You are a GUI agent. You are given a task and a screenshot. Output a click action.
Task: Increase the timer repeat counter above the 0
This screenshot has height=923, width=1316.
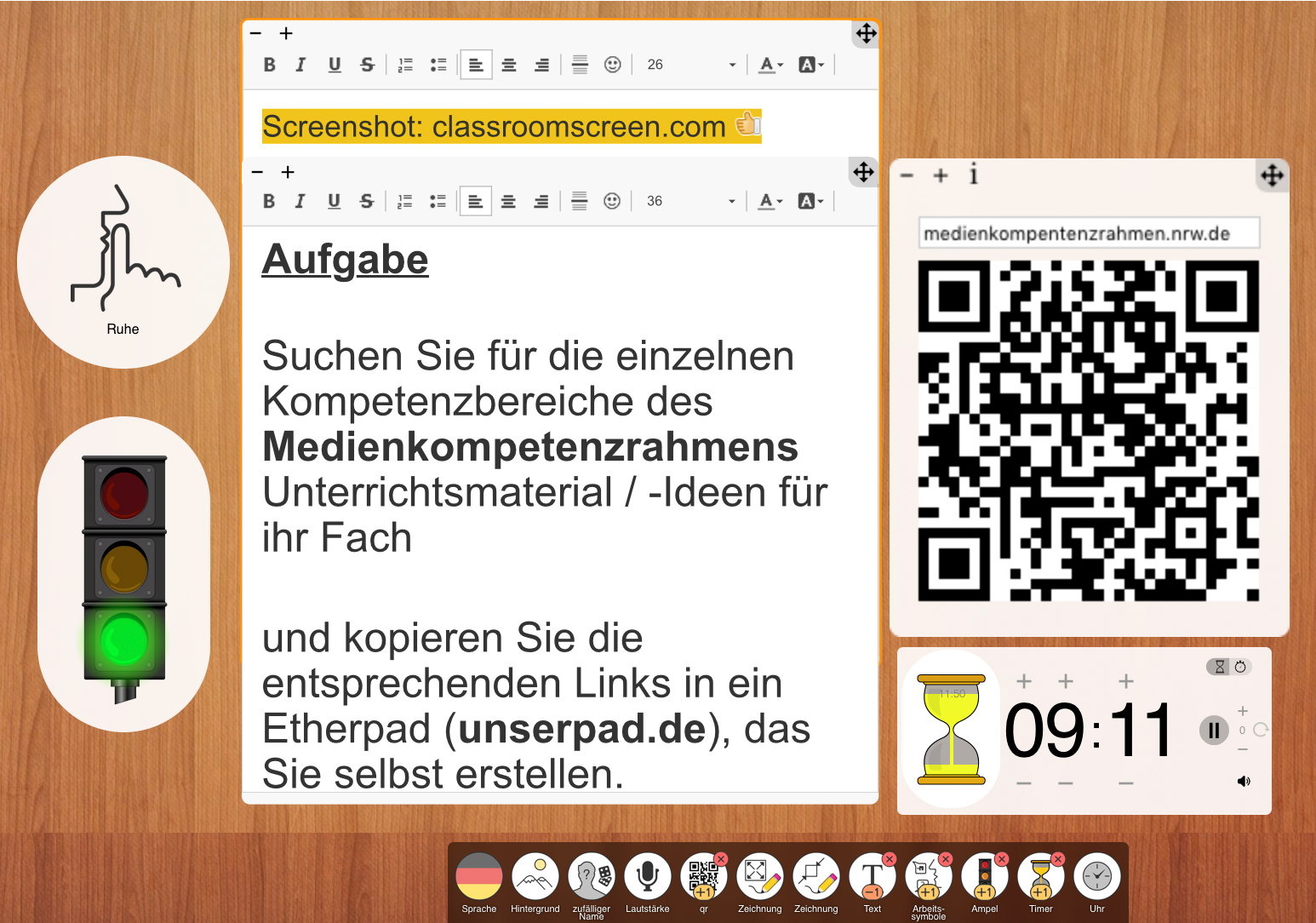[x=1243, y=711]
